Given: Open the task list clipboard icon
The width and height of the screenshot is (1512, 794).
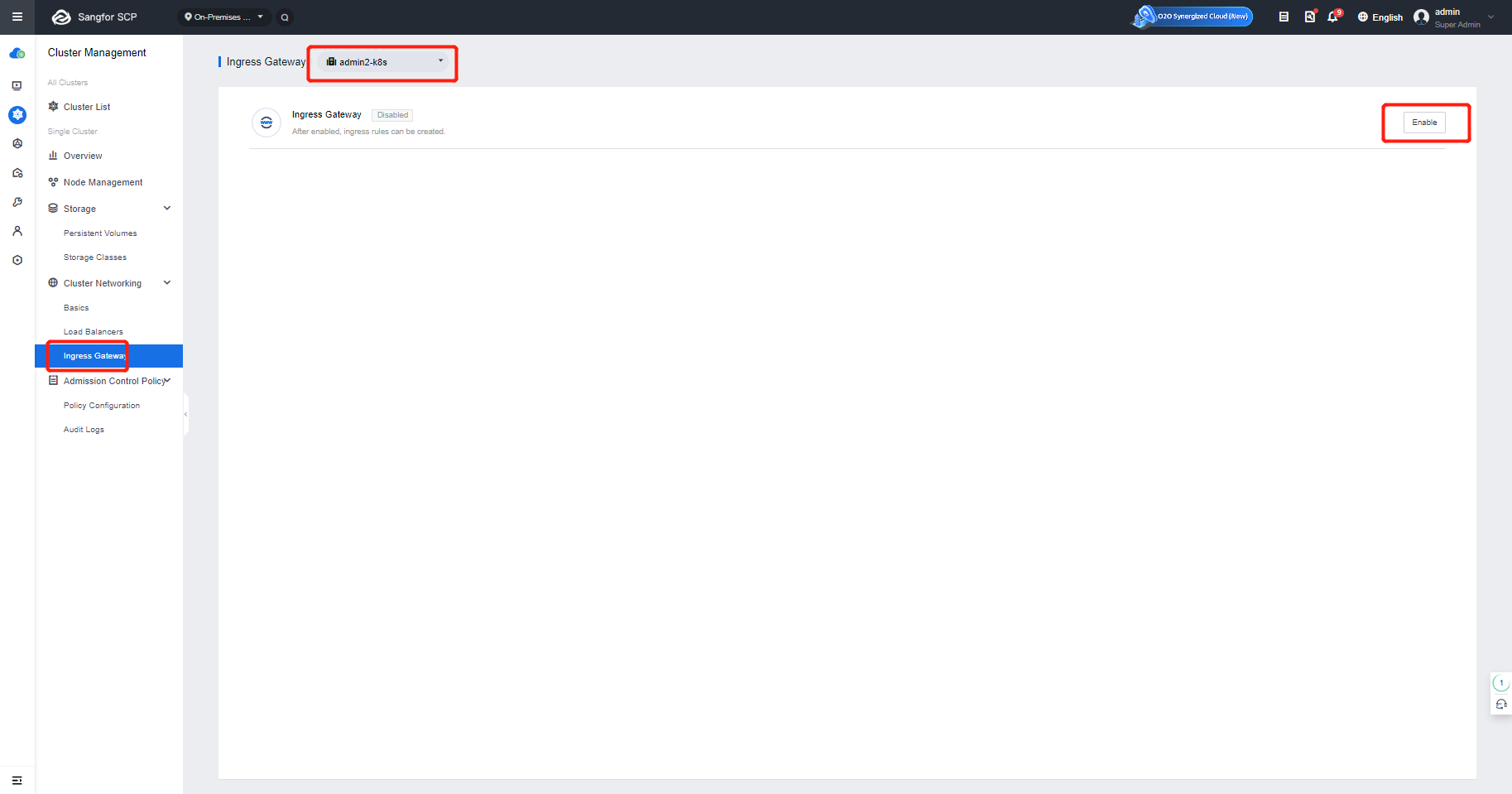Looking at the screenshot, I should 1284,17.
